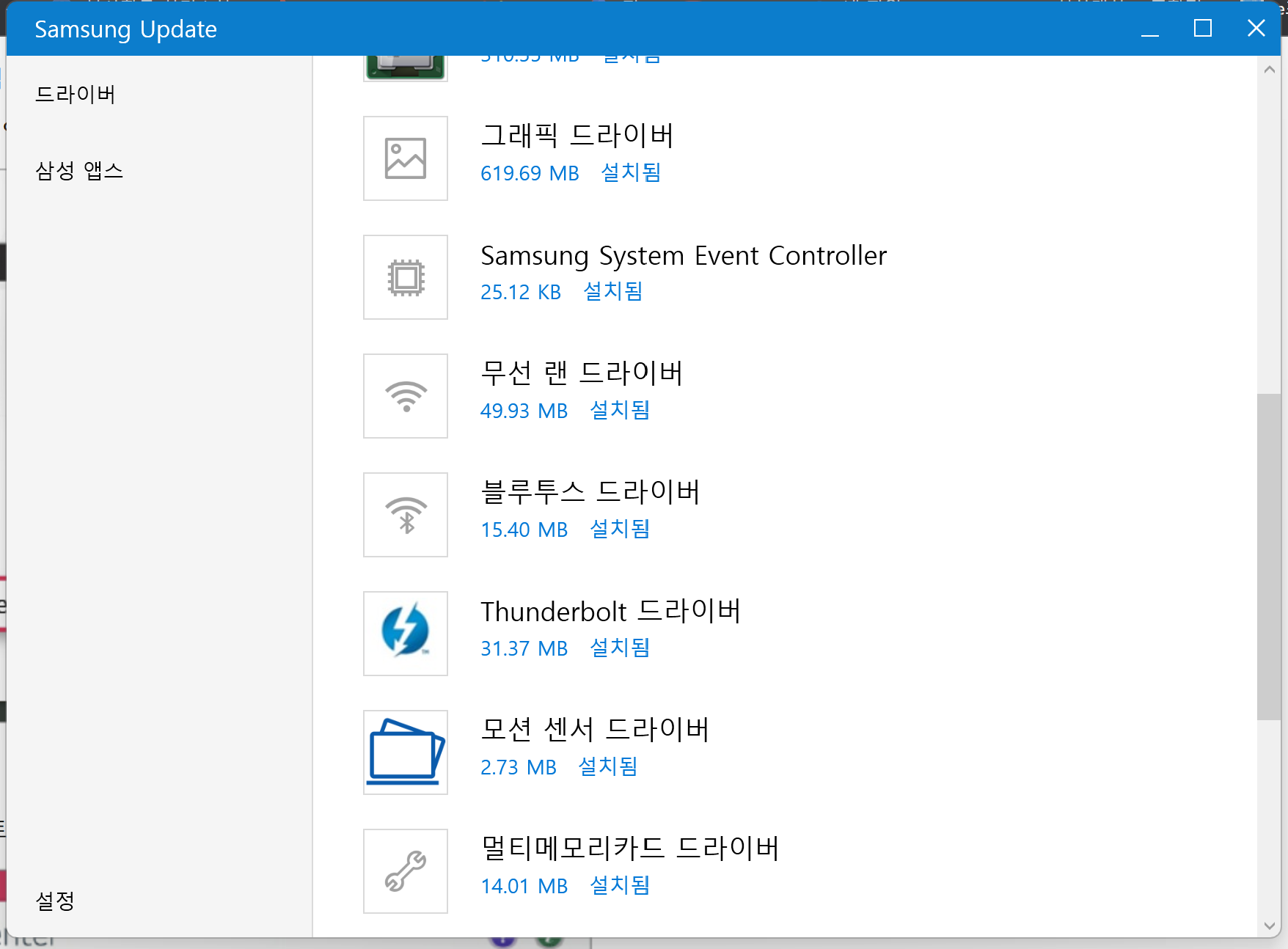This screenshot has height=949, width=1288.
Task: Select the 블루투스 드라이버 title
Action: point(590,491)
